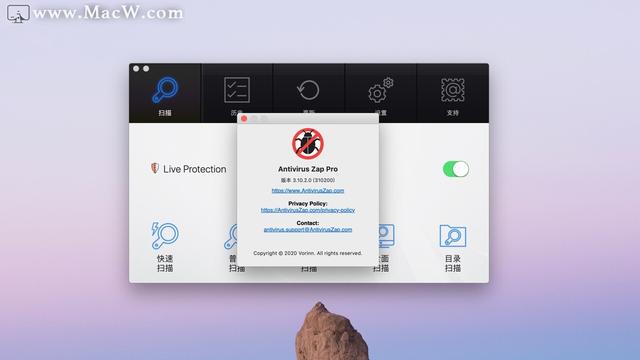Image resolution: width=640 pixels, height=360 pixels.
Task: Open the AntivirusZap.com privacy-policy link
Action: 308,210
